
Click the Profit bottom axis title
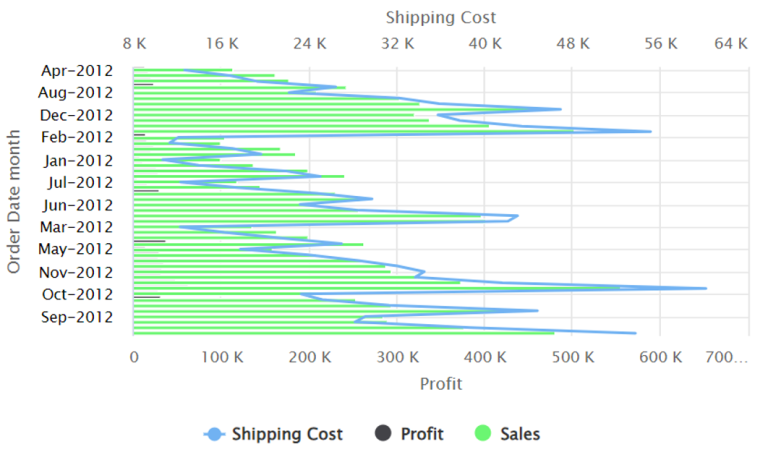coord(441,384)
